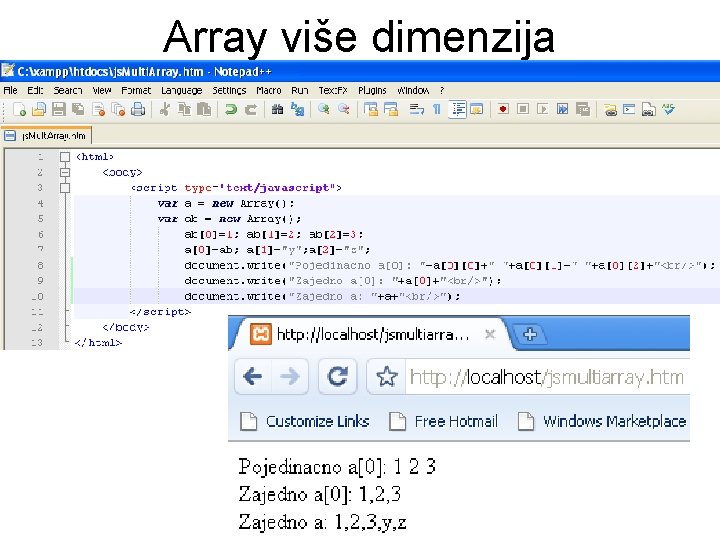Click the closing '</script>' tag line
The height and width of the screenshot is (540, 720).
click(160, 312)
